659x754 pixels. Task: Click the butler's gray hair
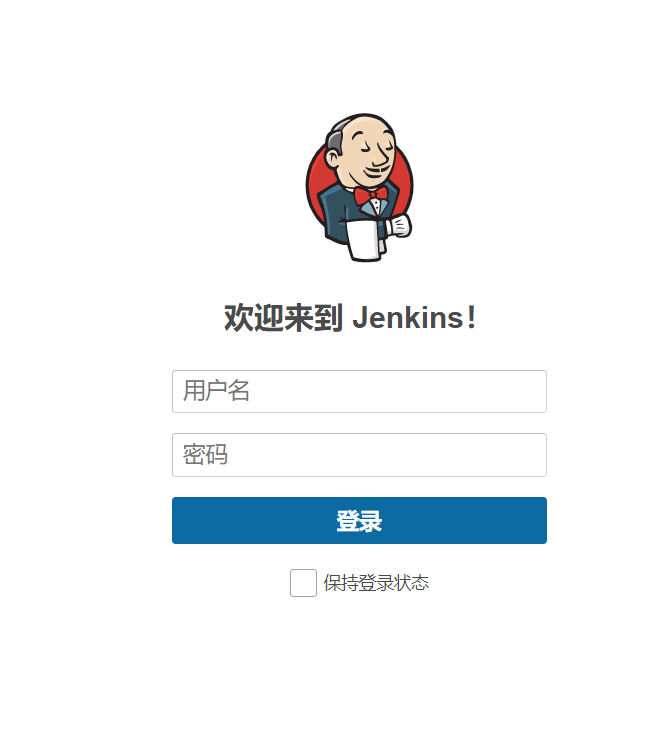click(x=335, y=139)
